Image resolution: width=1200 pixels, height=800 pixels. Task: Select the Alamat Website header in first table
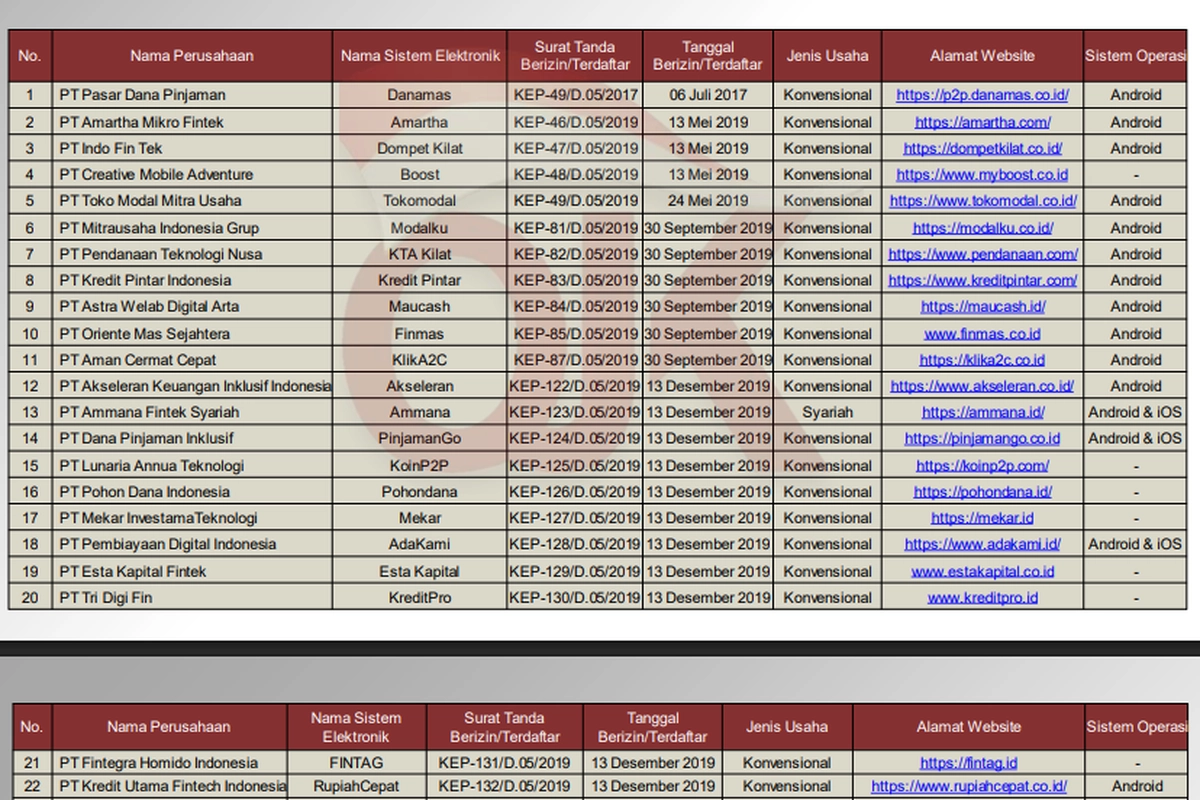coord(982,56)
